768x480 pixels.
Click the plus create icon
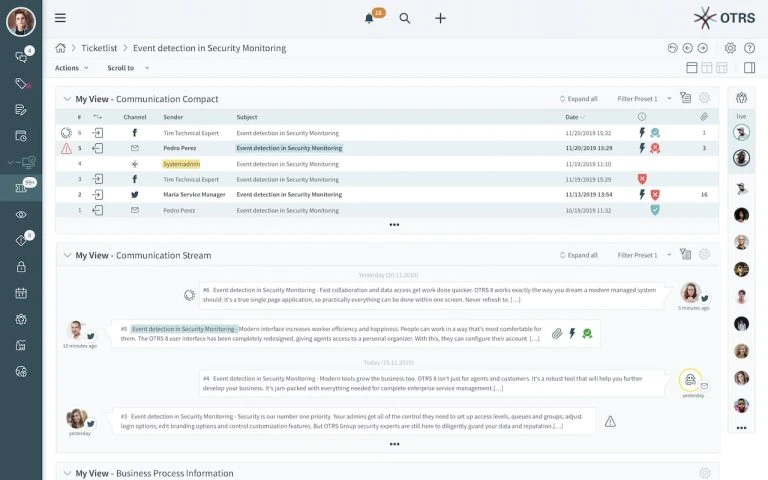(440, 19)
